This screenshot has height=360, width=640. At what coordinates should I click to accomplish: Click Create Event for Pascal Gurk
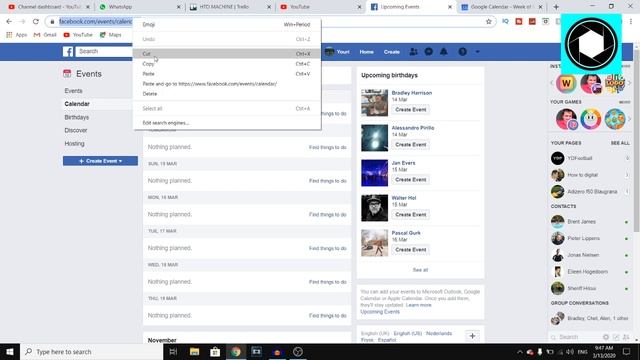[x=411, y=249]
